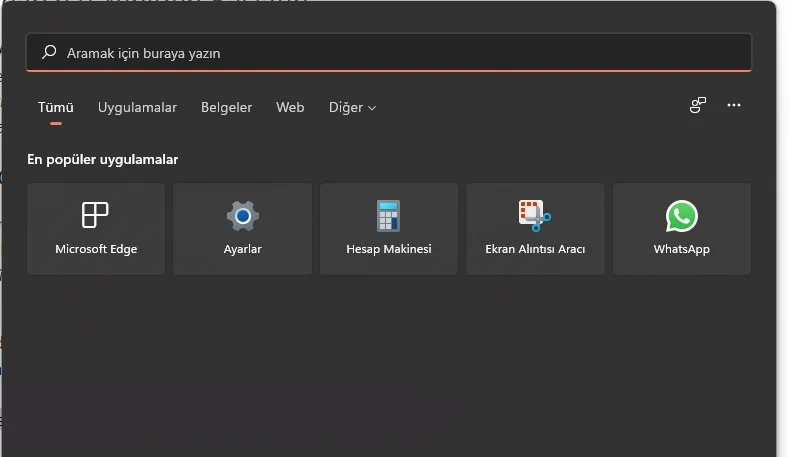Click the chevron arrow next to Diğer
Image resolution: width=790 pixels, height=457 pixels.
pyautogui.click(x=372, y=108)
